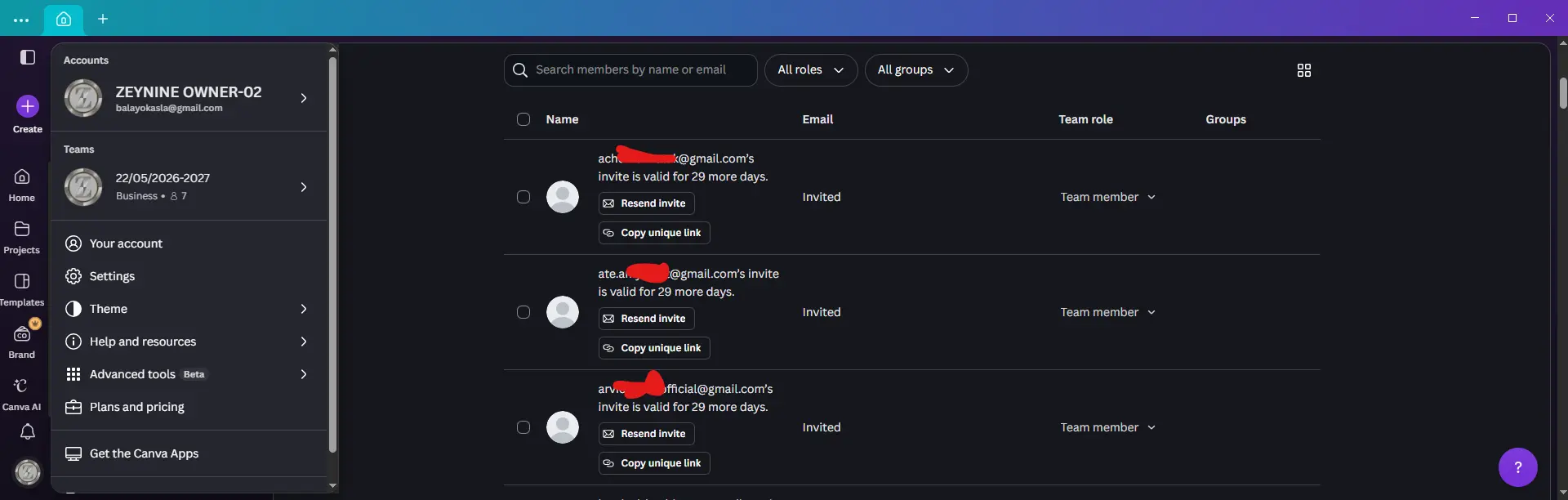The image size is (1568, 500).
Task: Click the Team role column header
Action: pos(1086,119)
